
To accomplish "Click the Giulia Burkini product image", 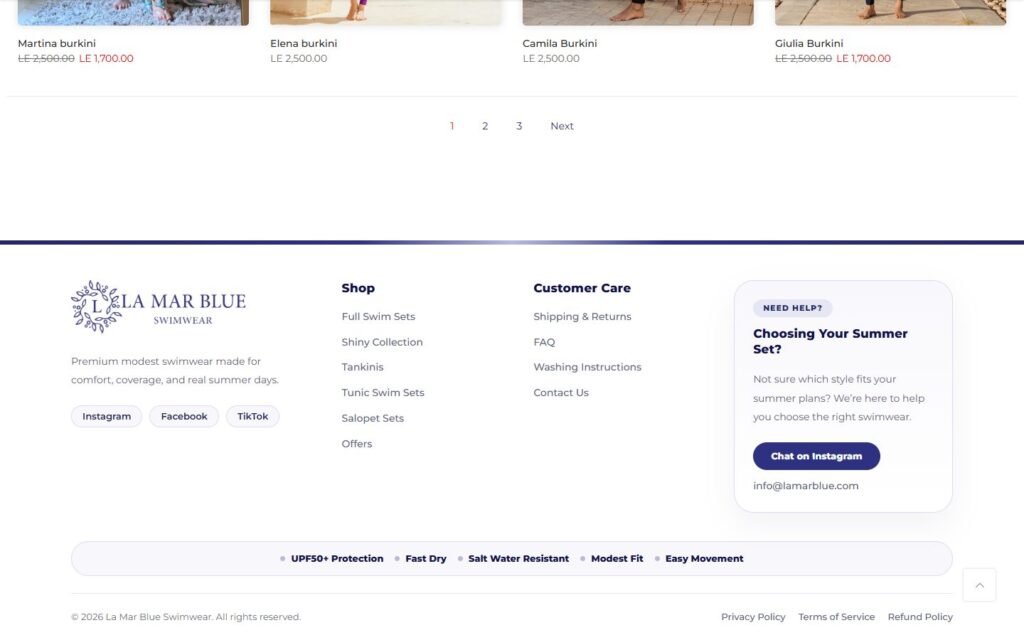I will [891, 12].
